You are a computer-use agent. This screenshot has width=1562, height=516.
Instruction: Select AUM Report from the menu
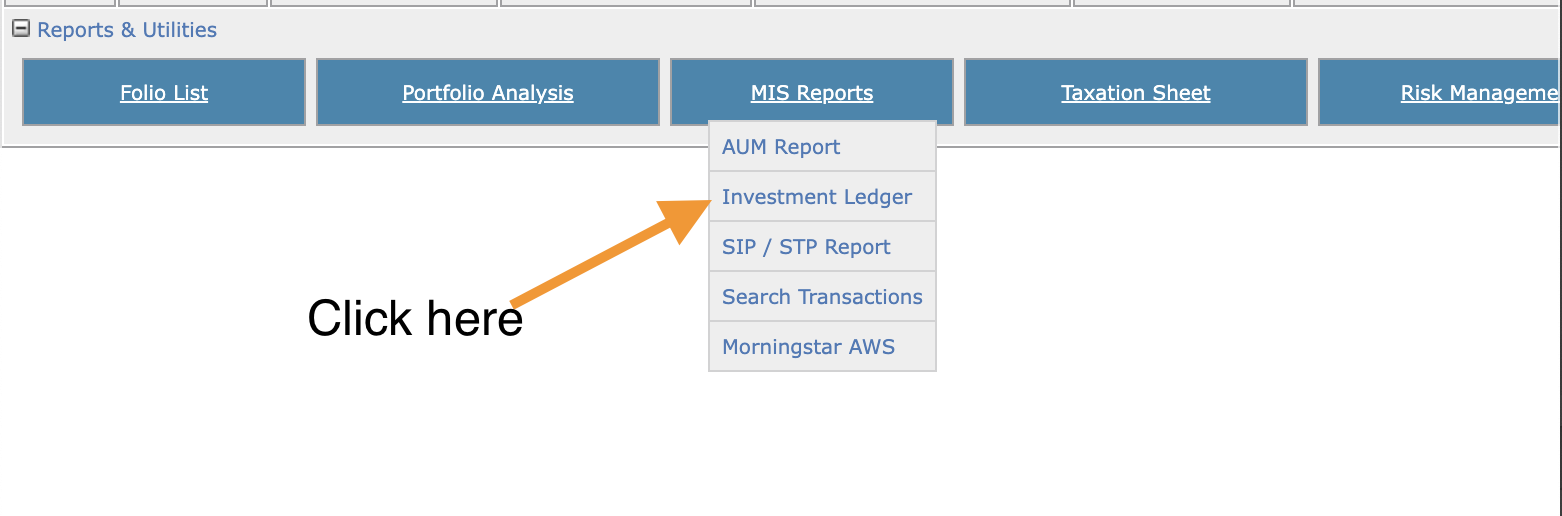pyautogui.click(x=781, y=147)
